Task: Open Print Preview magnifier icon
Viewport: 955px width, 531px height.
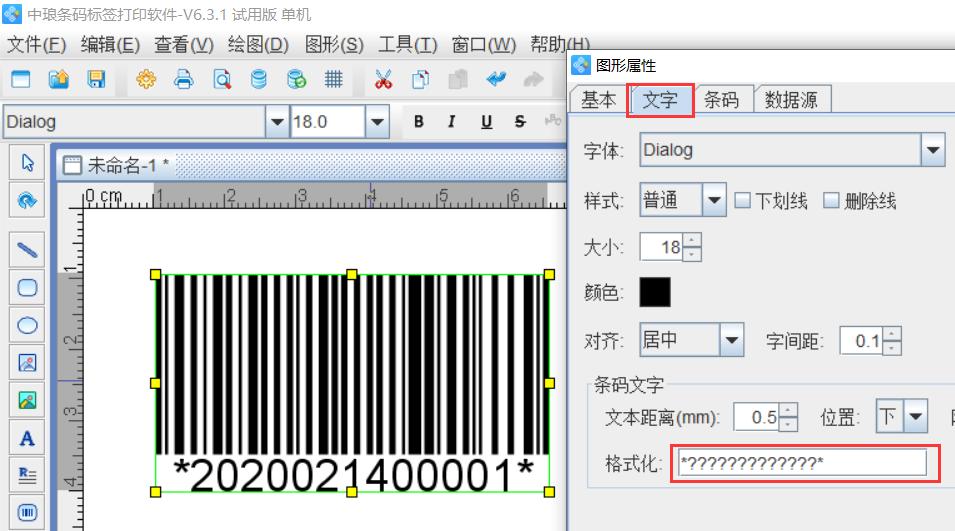Action: [x=222, y=79]
